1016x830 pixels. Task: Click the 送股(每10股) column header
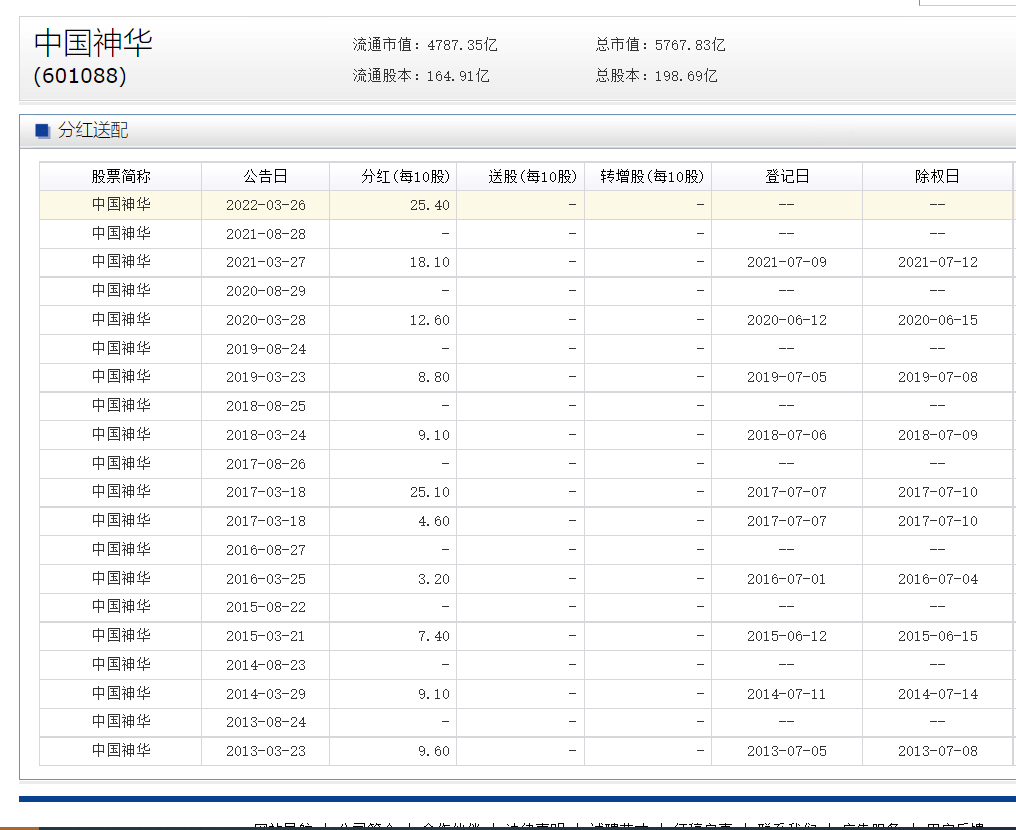pos(533,176)
